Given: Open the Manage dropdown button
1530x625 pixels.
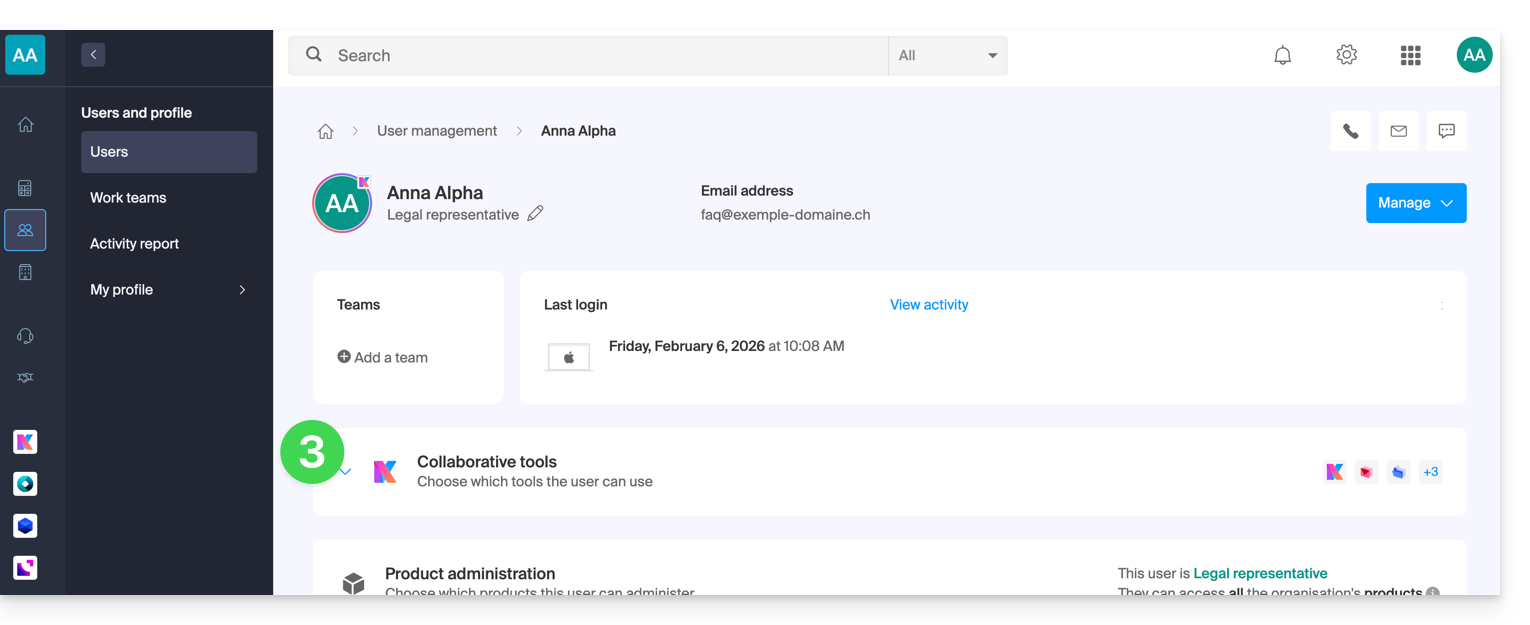Looking at the screenshot, I should 1415,203.
